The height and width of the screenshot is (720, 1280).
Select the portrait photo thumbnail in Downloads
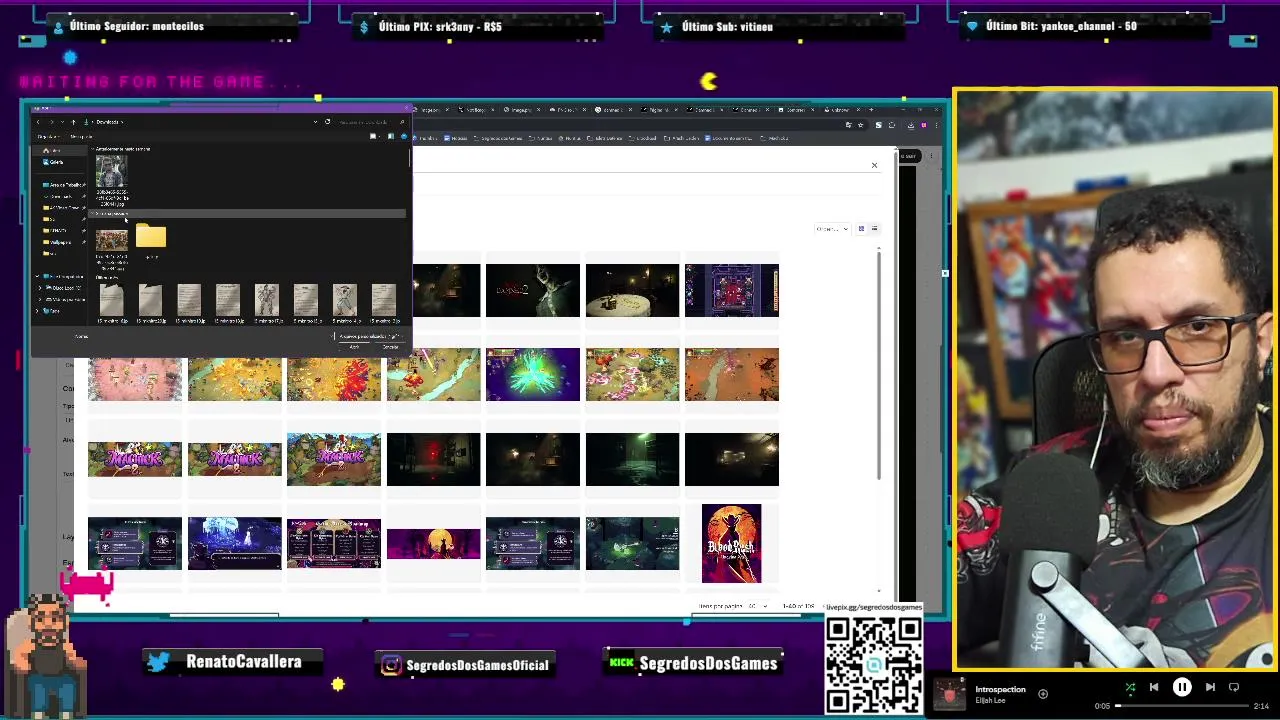112,171
